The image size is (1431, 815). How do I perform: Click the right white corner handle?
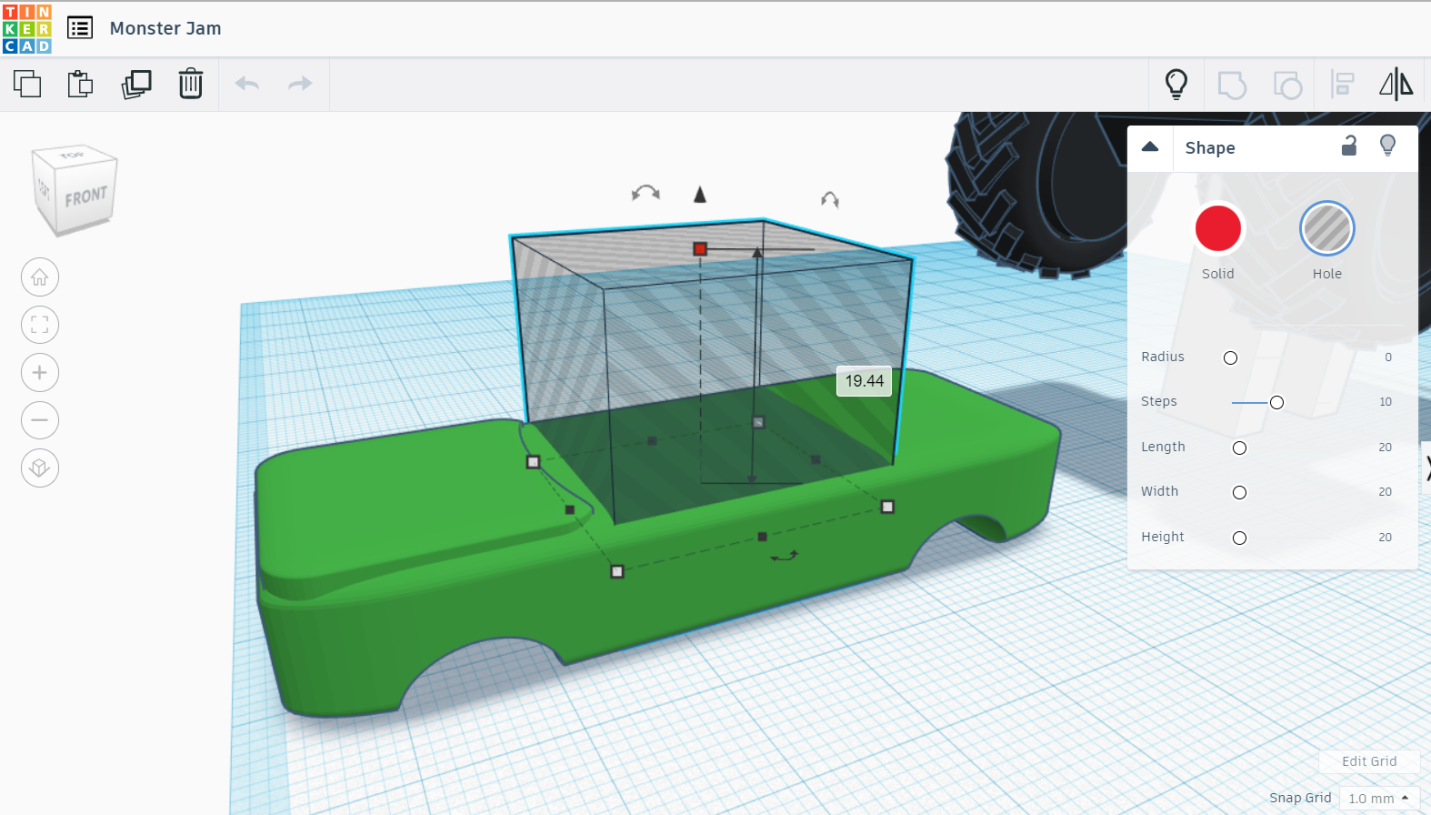[887, 507]
